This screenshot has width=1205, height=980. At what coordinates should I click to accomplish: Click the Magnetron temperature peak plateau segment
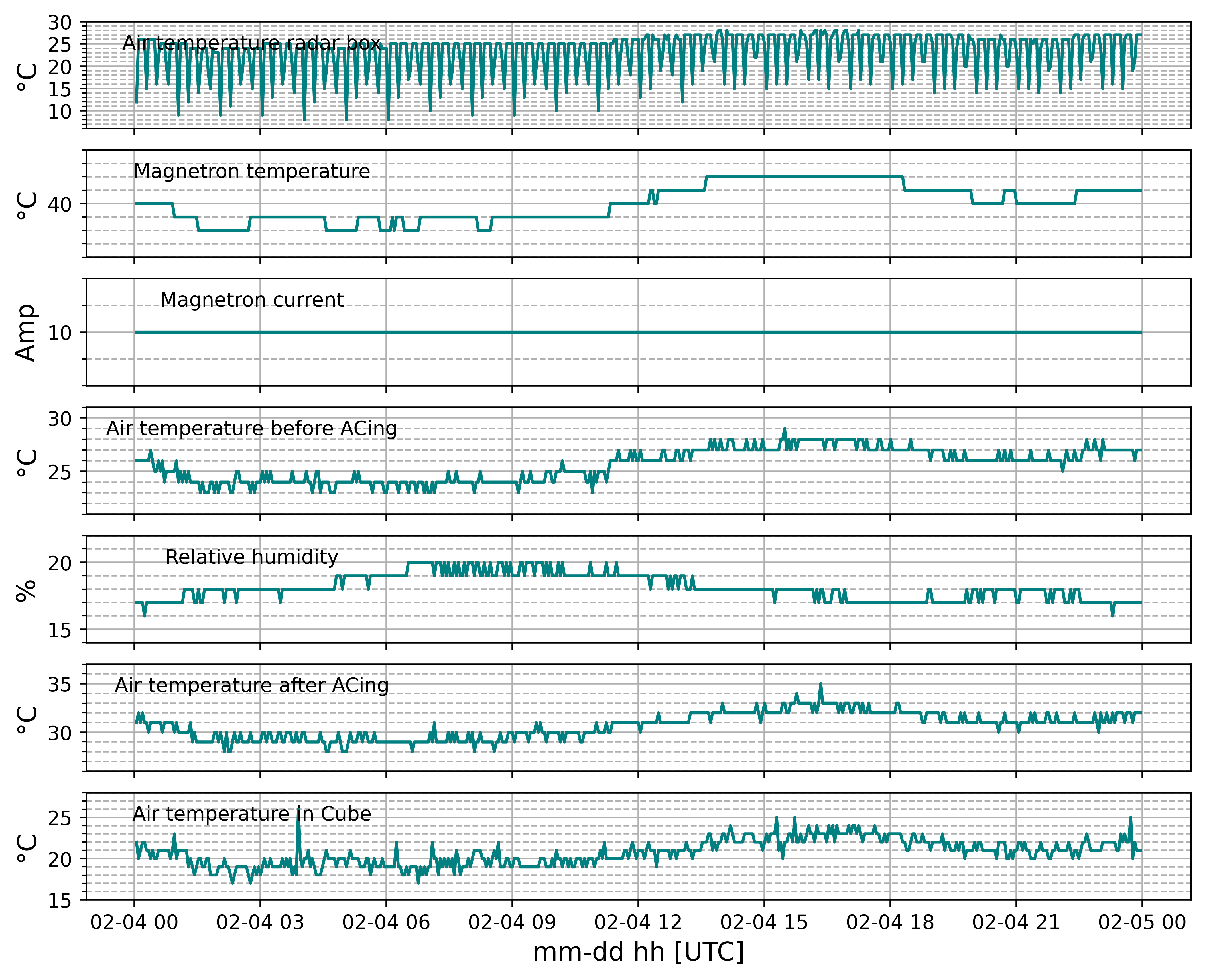(804, 177)
